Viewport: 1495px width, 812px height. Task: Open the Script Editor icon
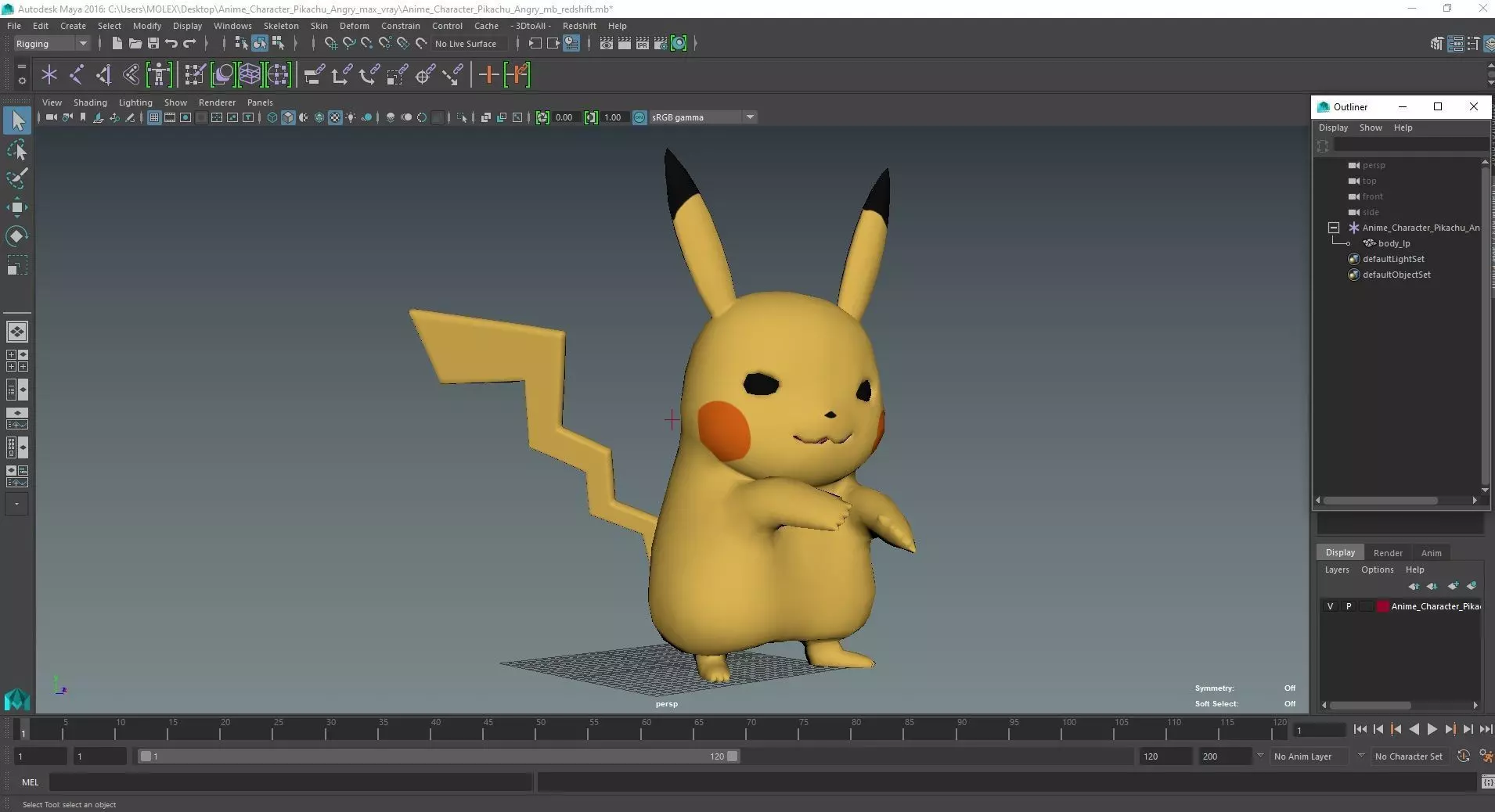point(1486,782)
